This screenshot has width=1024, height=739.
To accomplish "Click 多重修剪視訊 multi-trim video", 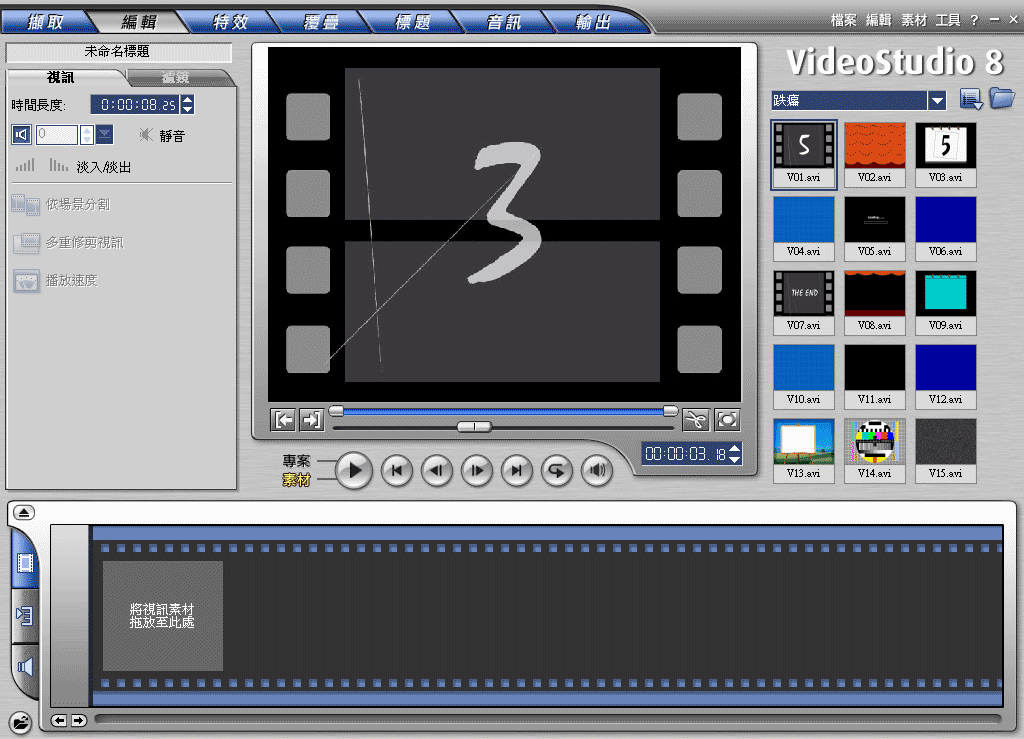I will (68, 243).
